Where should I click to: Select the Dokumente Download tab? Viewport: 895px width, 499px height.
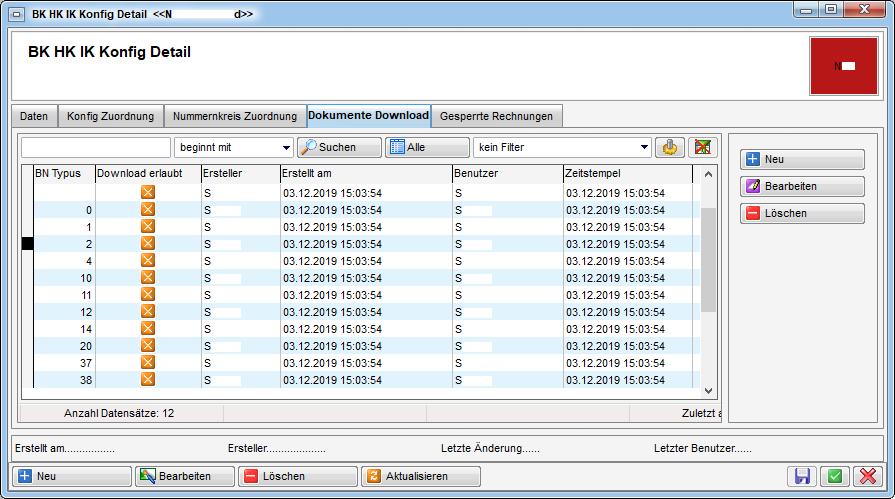coord(369,115)
